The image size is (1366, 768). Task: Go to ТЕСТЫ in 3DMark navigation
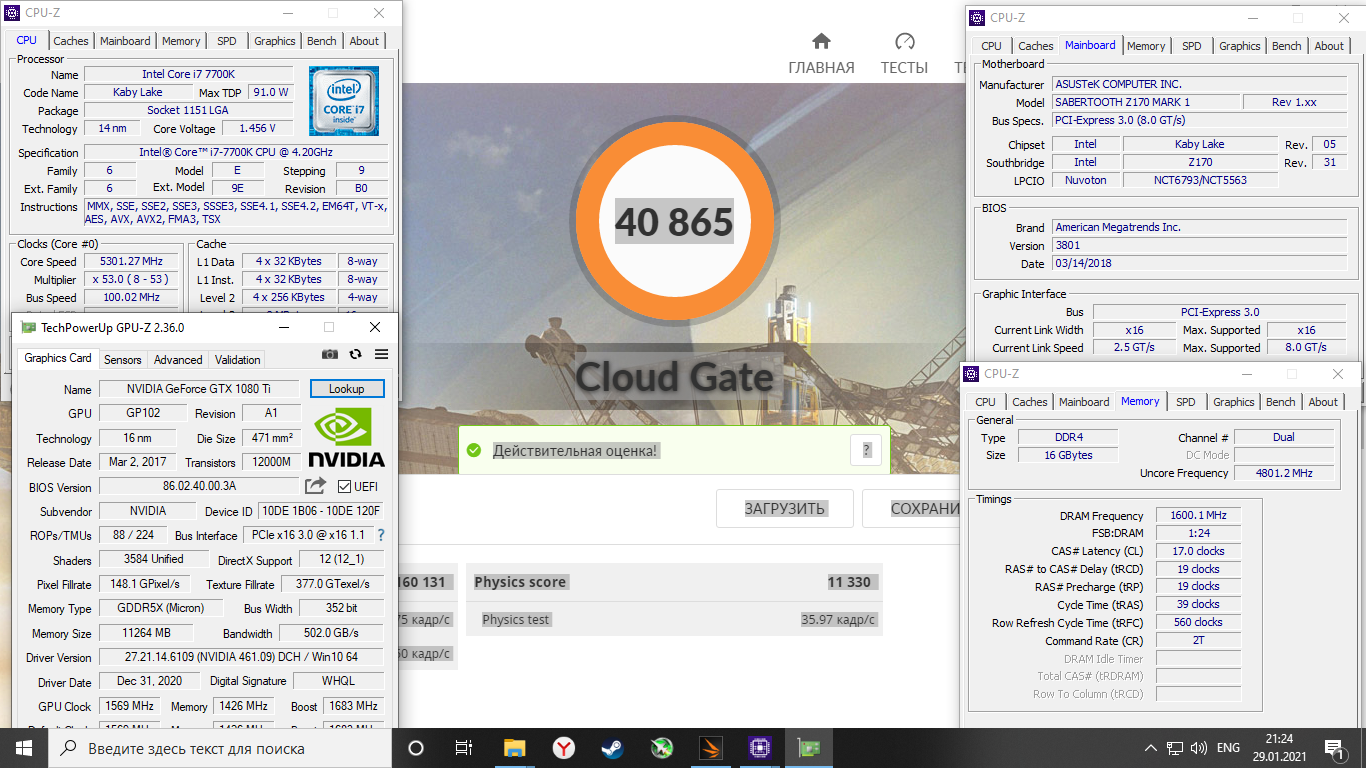click(x=904, y=68)
